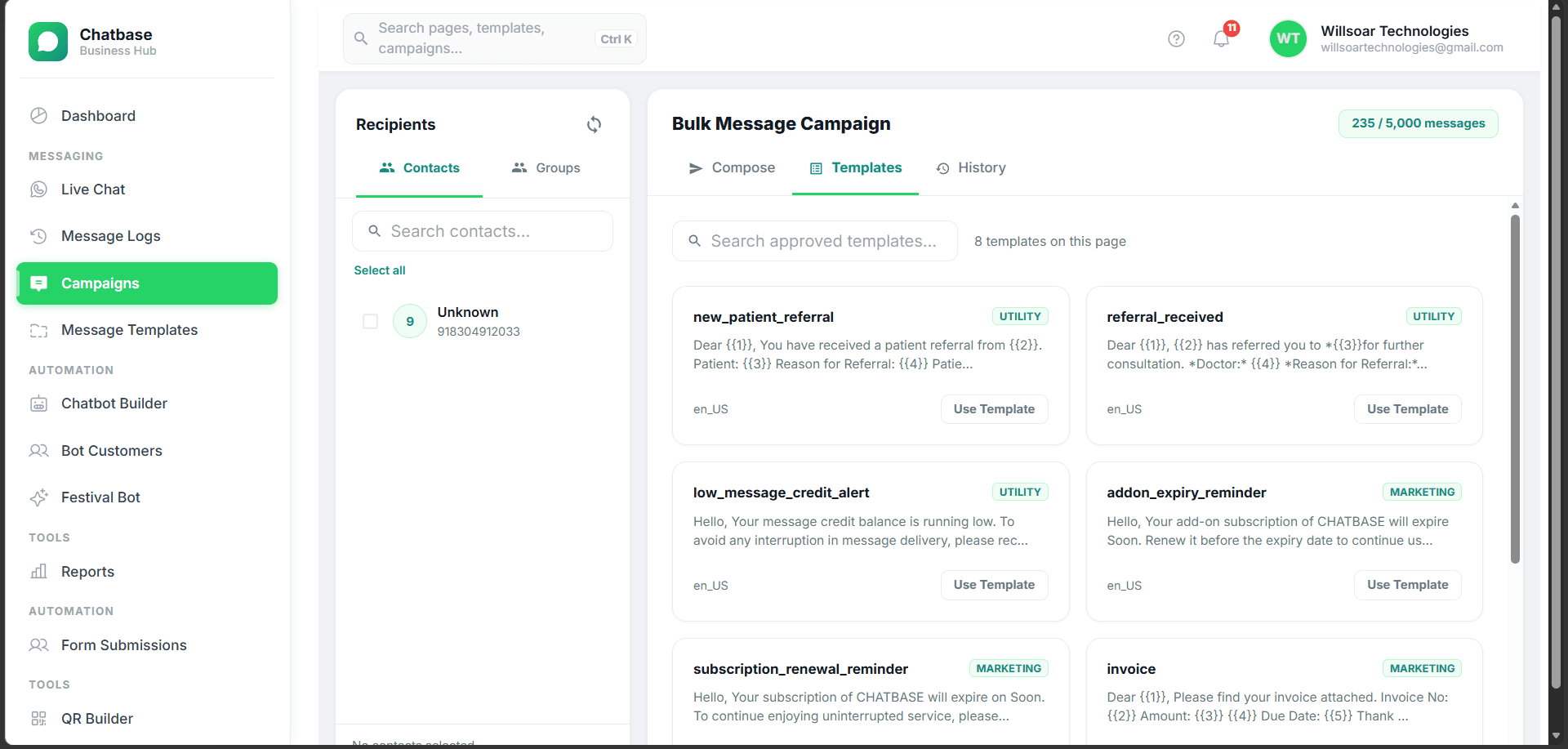Click the Form Submissions people icon
Image resolution: width=1568 pixels, height=749 pixels.
(38, 645)
